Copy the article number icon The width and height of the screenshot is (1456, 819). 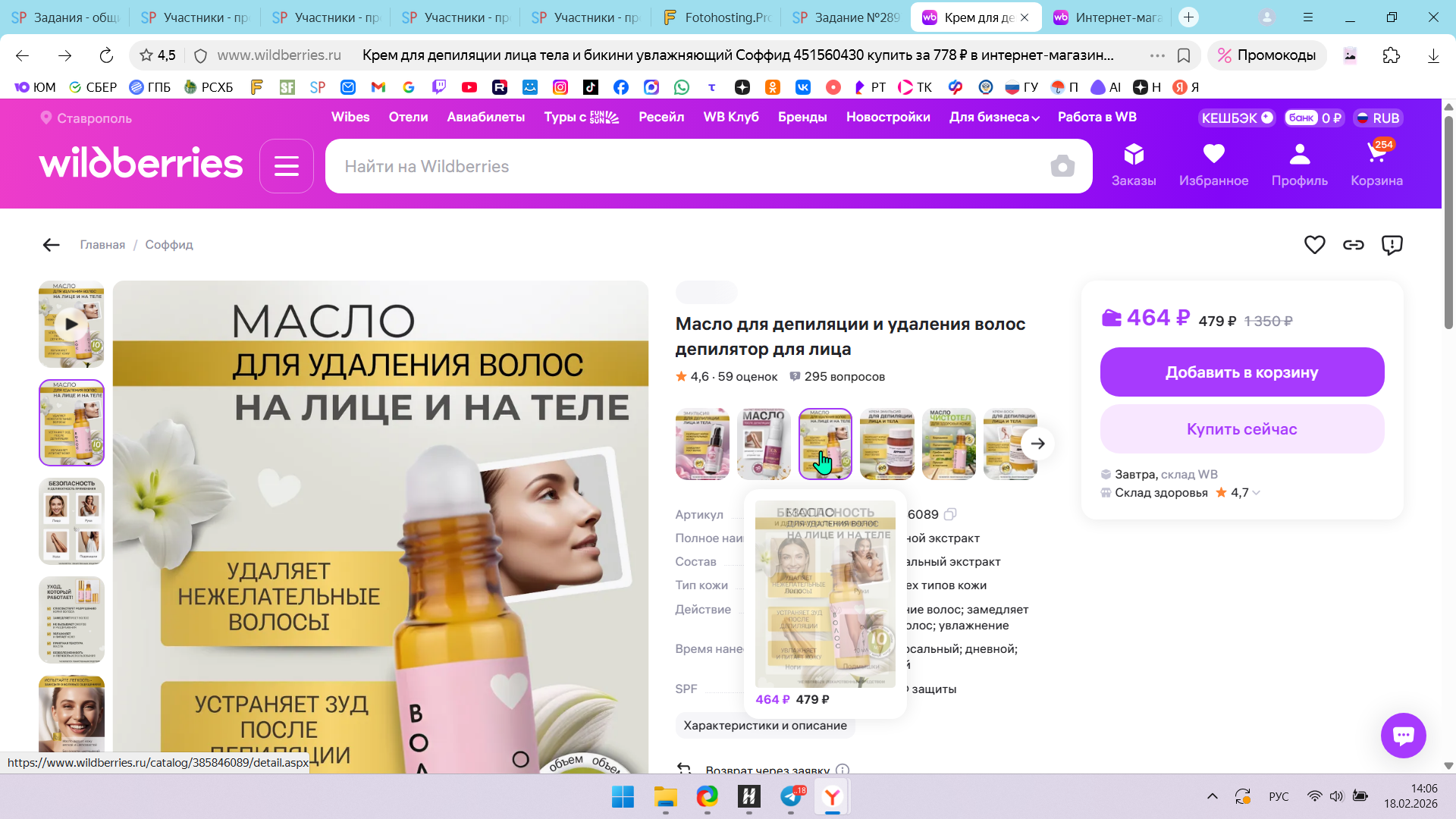point(950,514)
